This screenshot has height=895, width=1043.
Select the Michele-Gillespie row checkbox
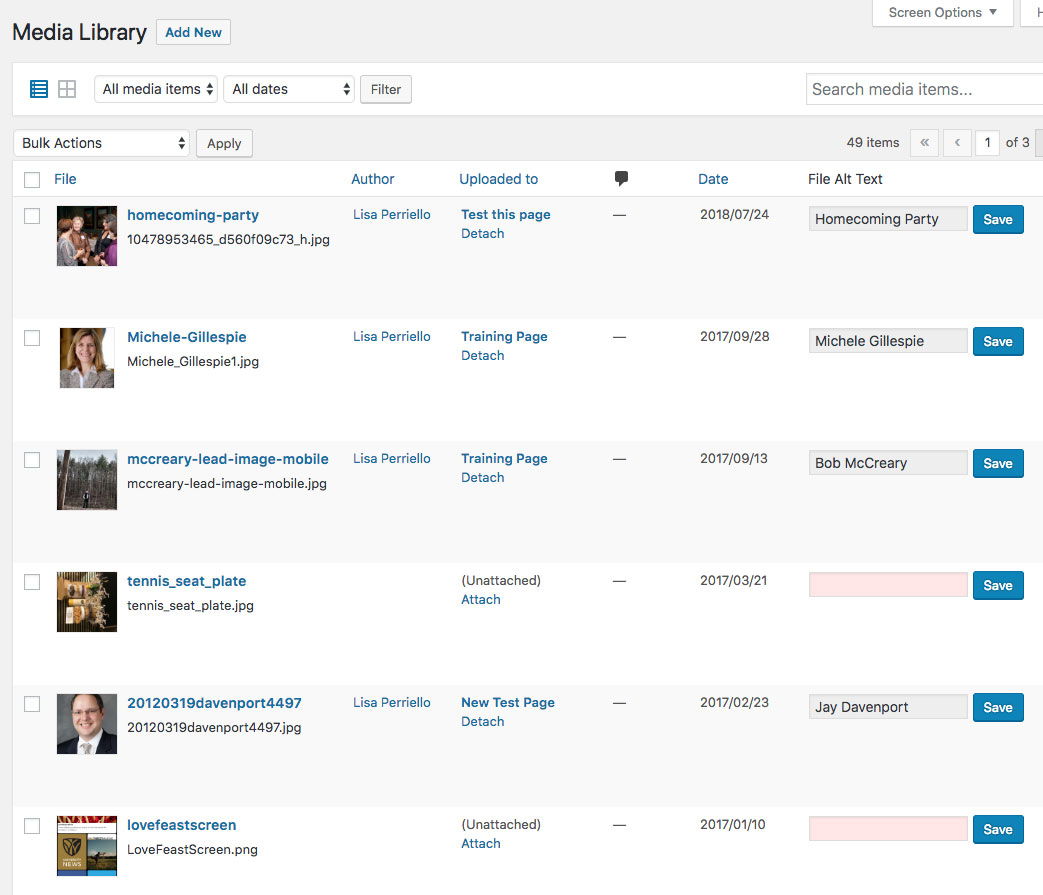pos(32,338)
